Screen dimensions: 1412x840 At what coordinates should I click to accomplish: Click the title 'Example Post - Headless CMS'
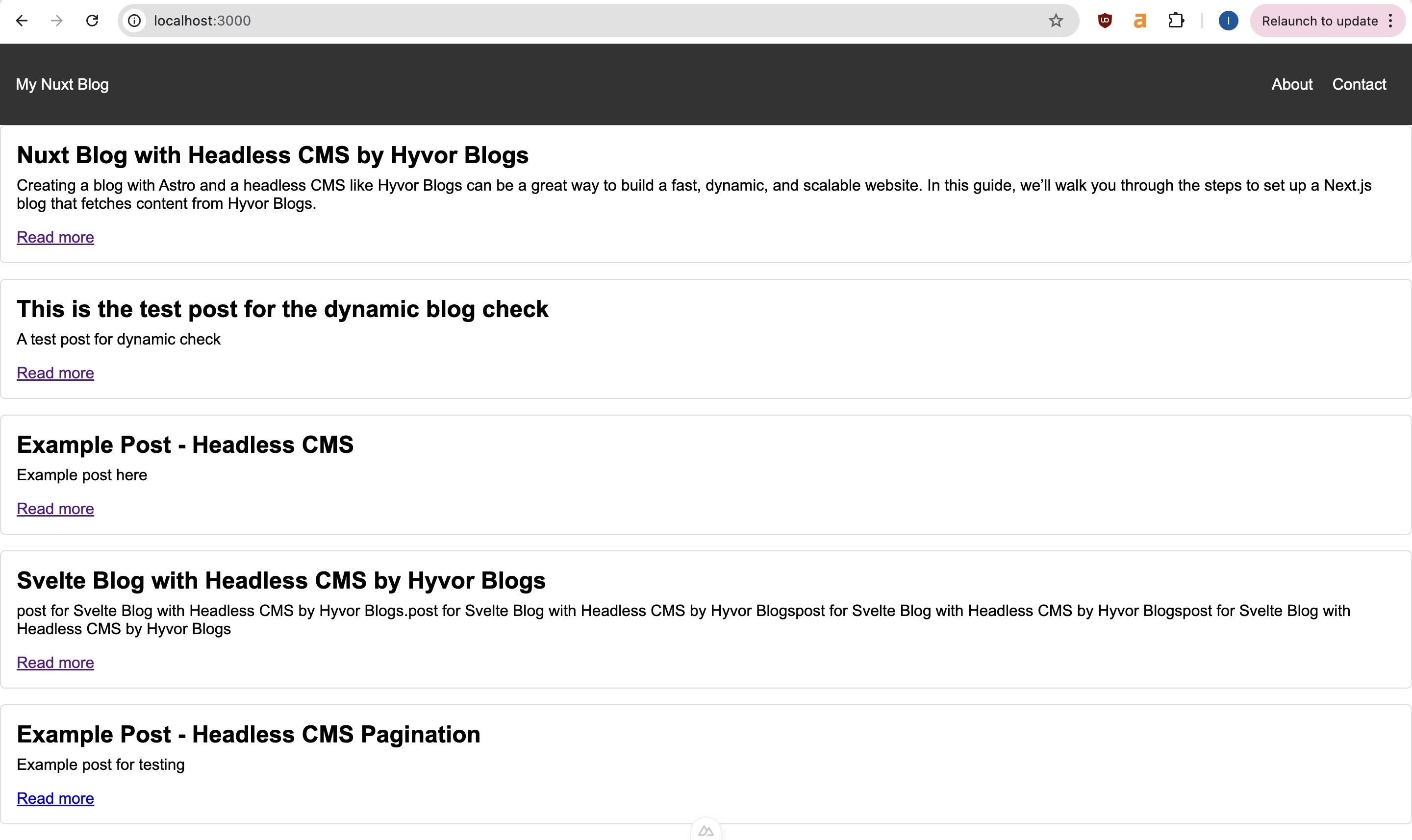[x=185, y=445]
